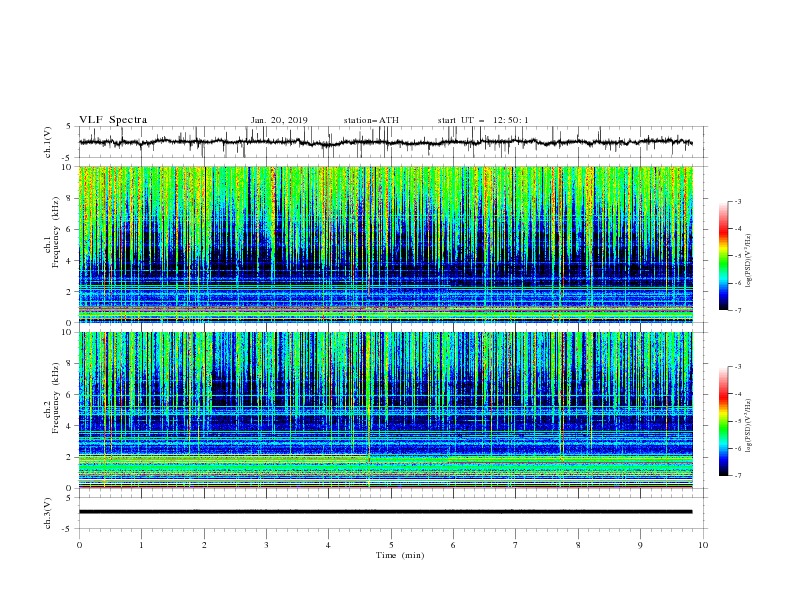792x612 pixels.
Task: Click the ch.1 Frequency (kHz) axis label
Action: pos(52,233)
